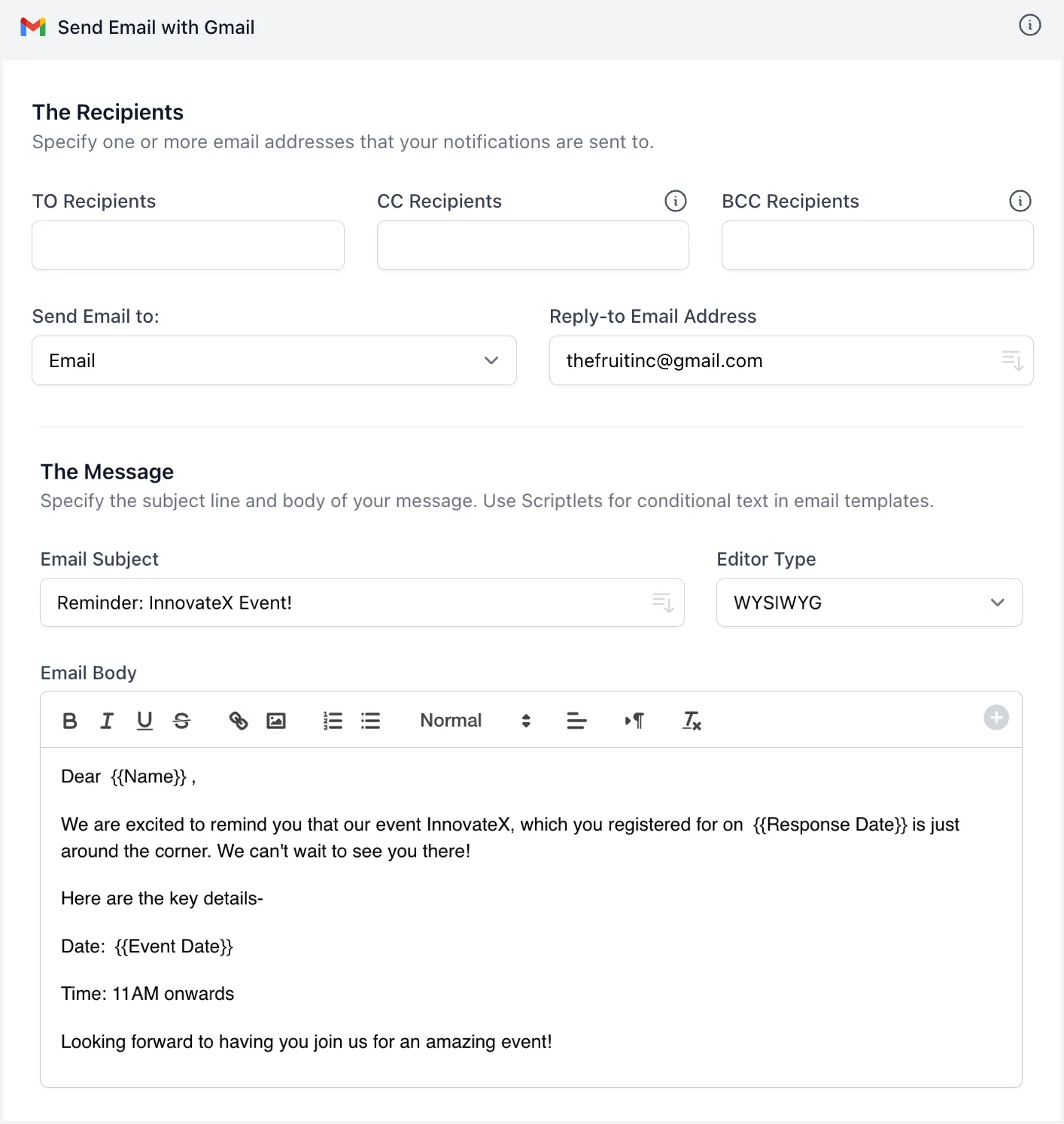The height and width of the screenshot is (1124, 1064).
Task: Insert a hyperlink into the email body
Action: (239, 720)
